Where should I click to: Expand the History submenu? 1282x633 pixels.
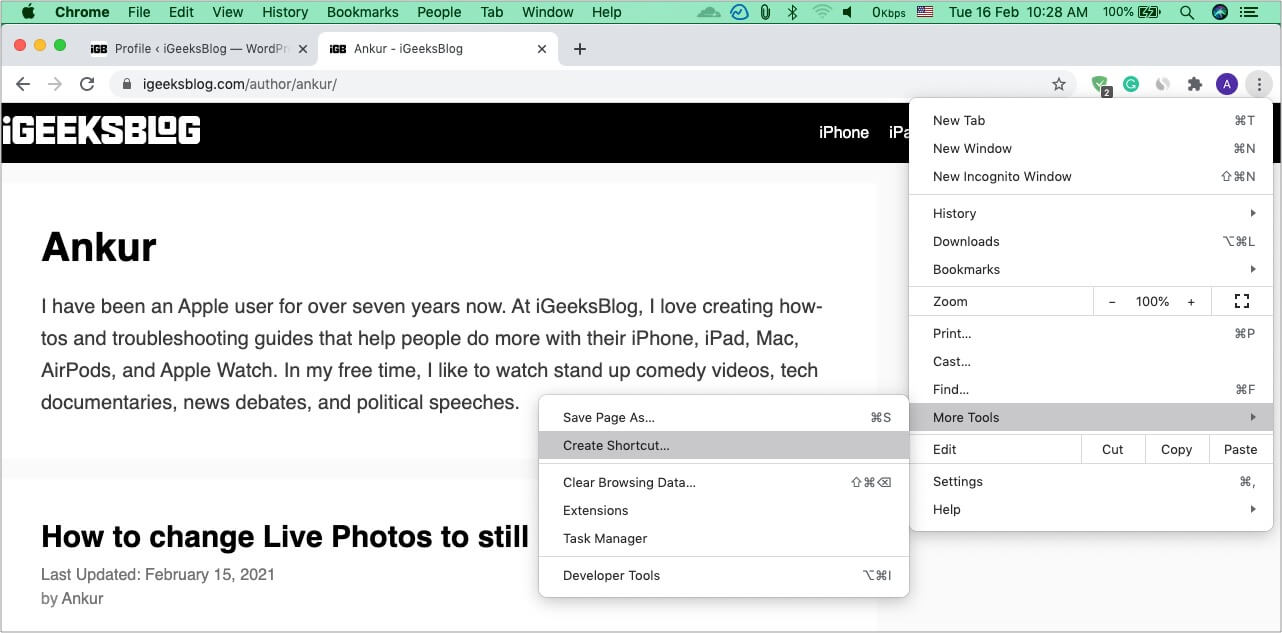(1091, 213)
